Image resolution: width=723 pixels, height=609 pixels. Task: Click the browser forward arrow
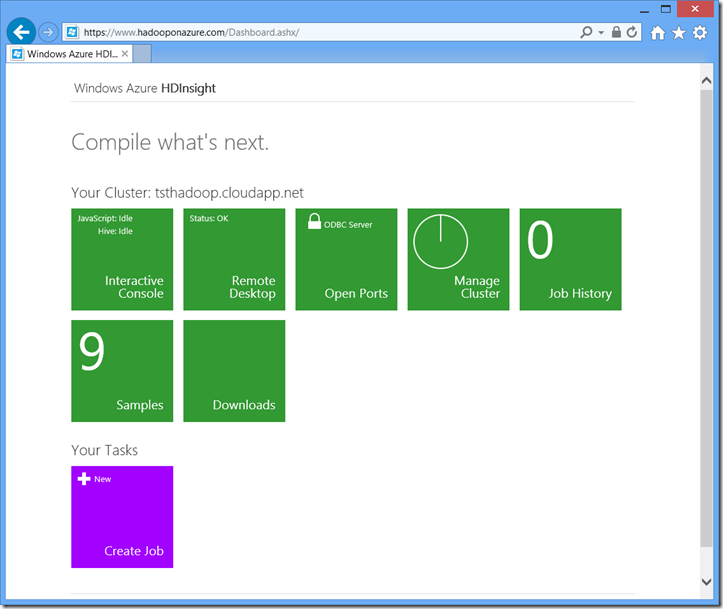pyautogui.click(x=47, y=32)
